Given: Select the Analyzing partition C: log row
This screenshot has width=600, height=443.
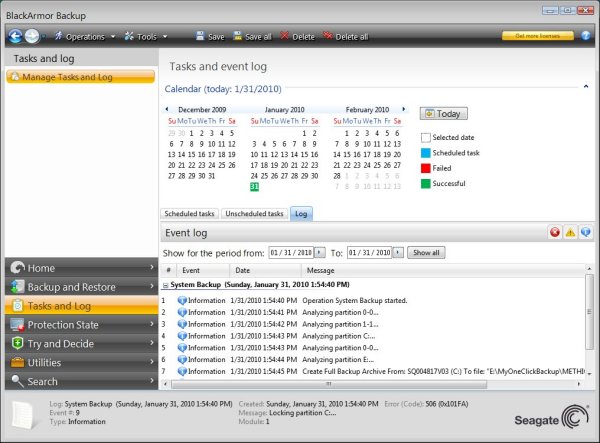Looking at the screenshot, I should (373, 336).
